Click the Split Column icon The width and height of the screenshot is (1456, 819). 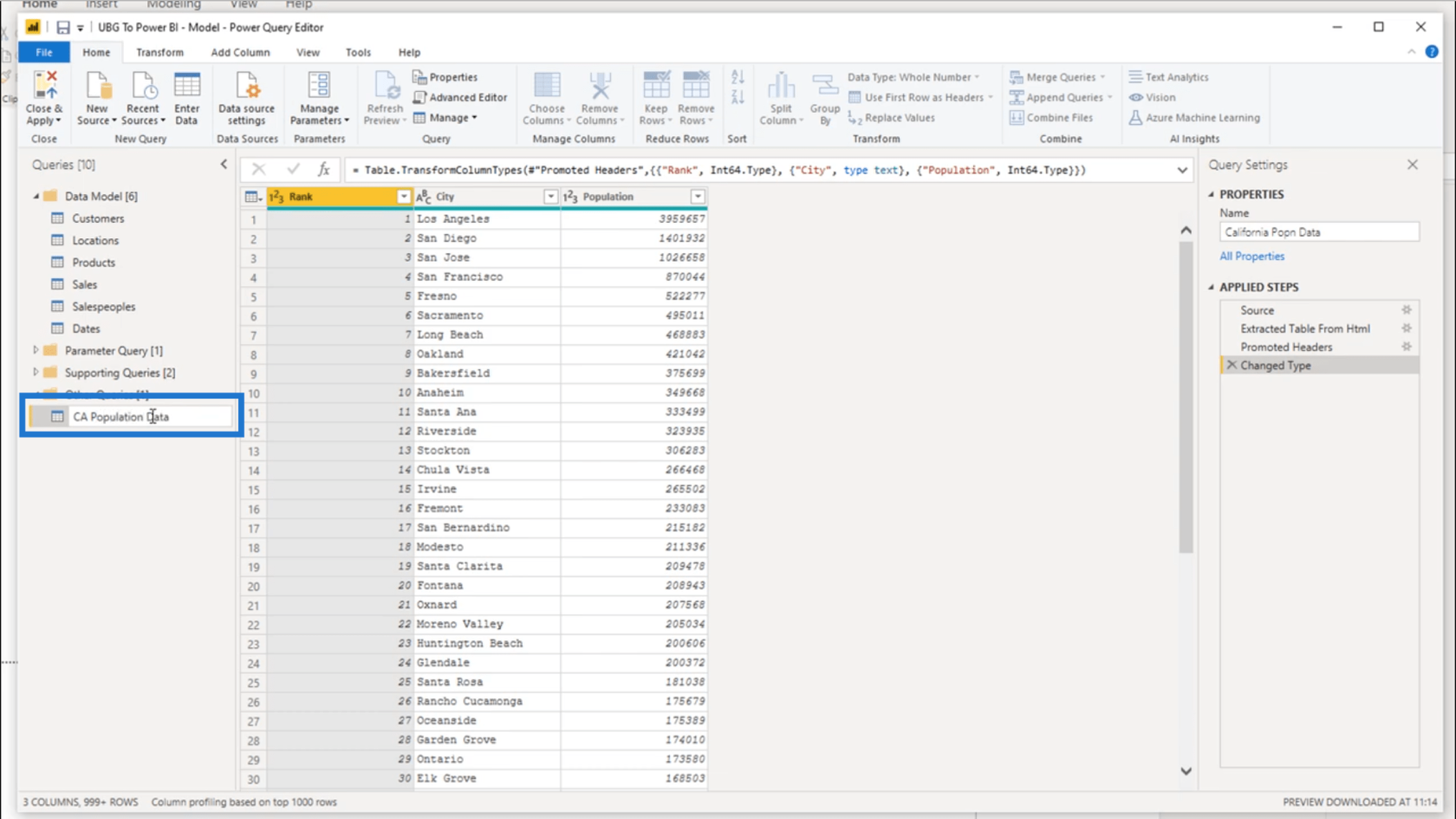(781, 86)
